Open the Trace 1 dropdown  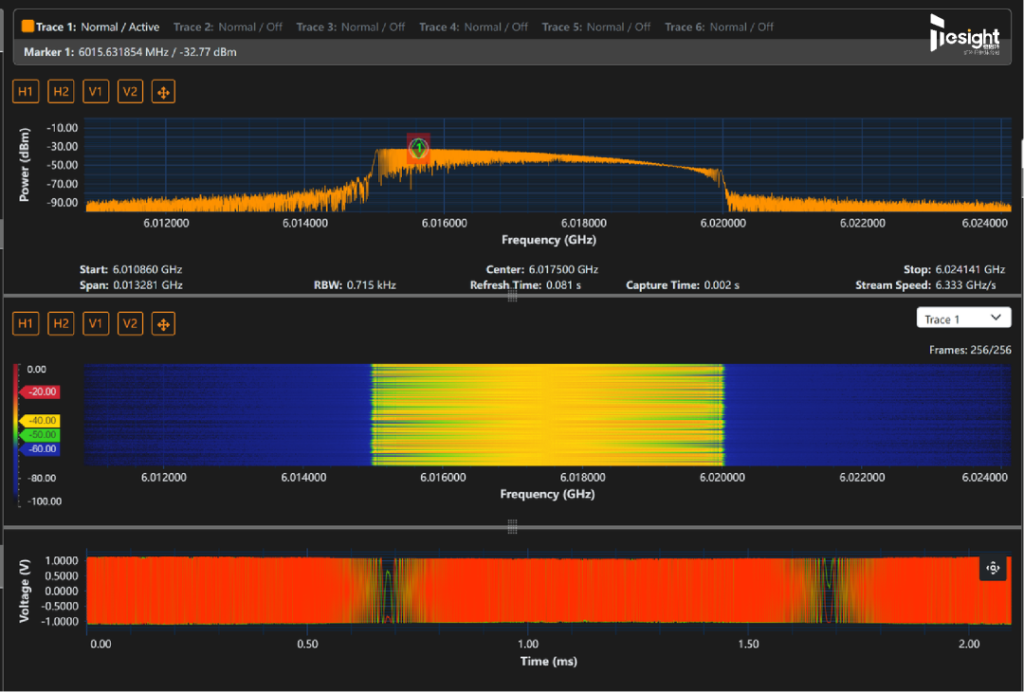pyautogui.click(x=963, y=319)
